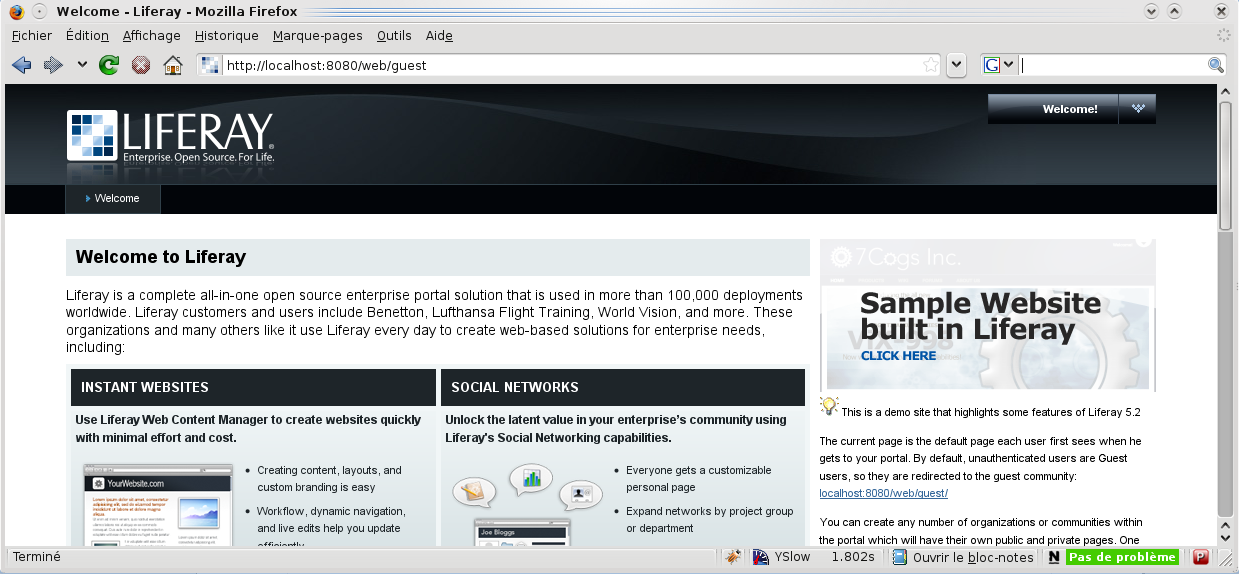Focus the URL address field
This screenshot has height=574, width=1239.
point(570,65)
